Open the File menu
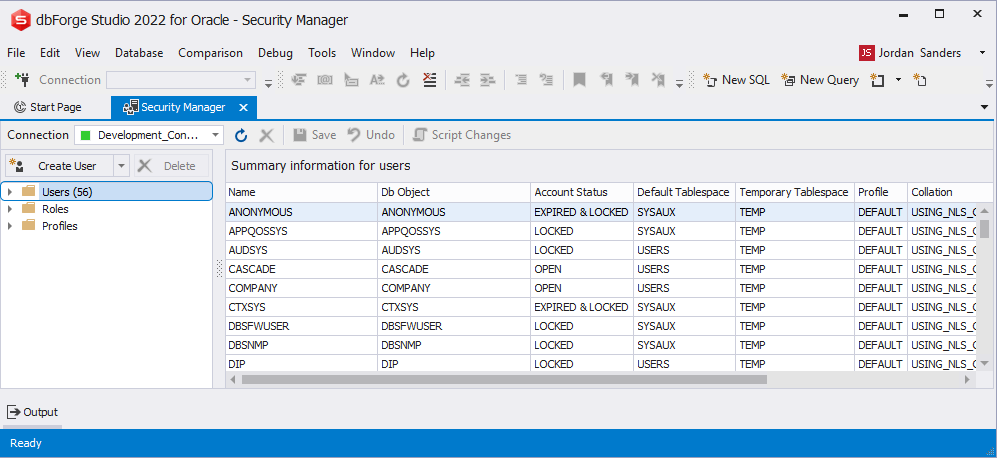997x458 pixels. (16, 53)
